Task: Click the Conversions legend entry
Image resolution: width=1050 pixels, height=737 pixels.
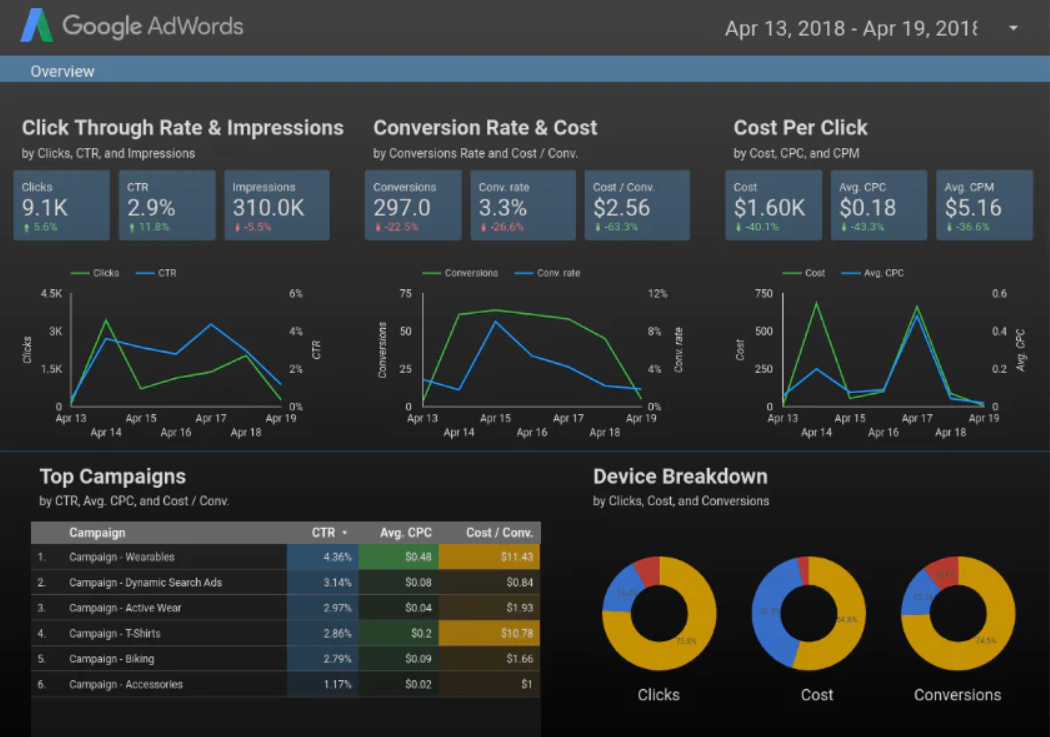Action: pyautogui.click(x=460, y=273)
